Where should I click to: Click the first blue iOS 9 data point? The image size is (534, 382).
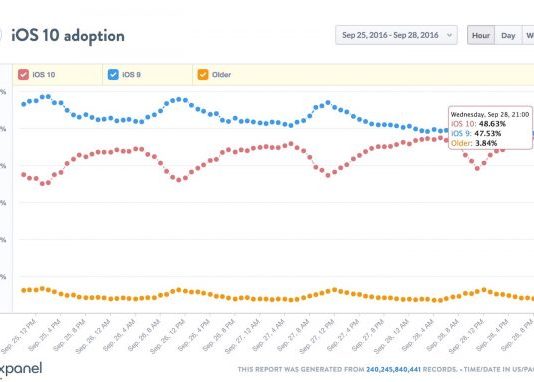(24, 104)
